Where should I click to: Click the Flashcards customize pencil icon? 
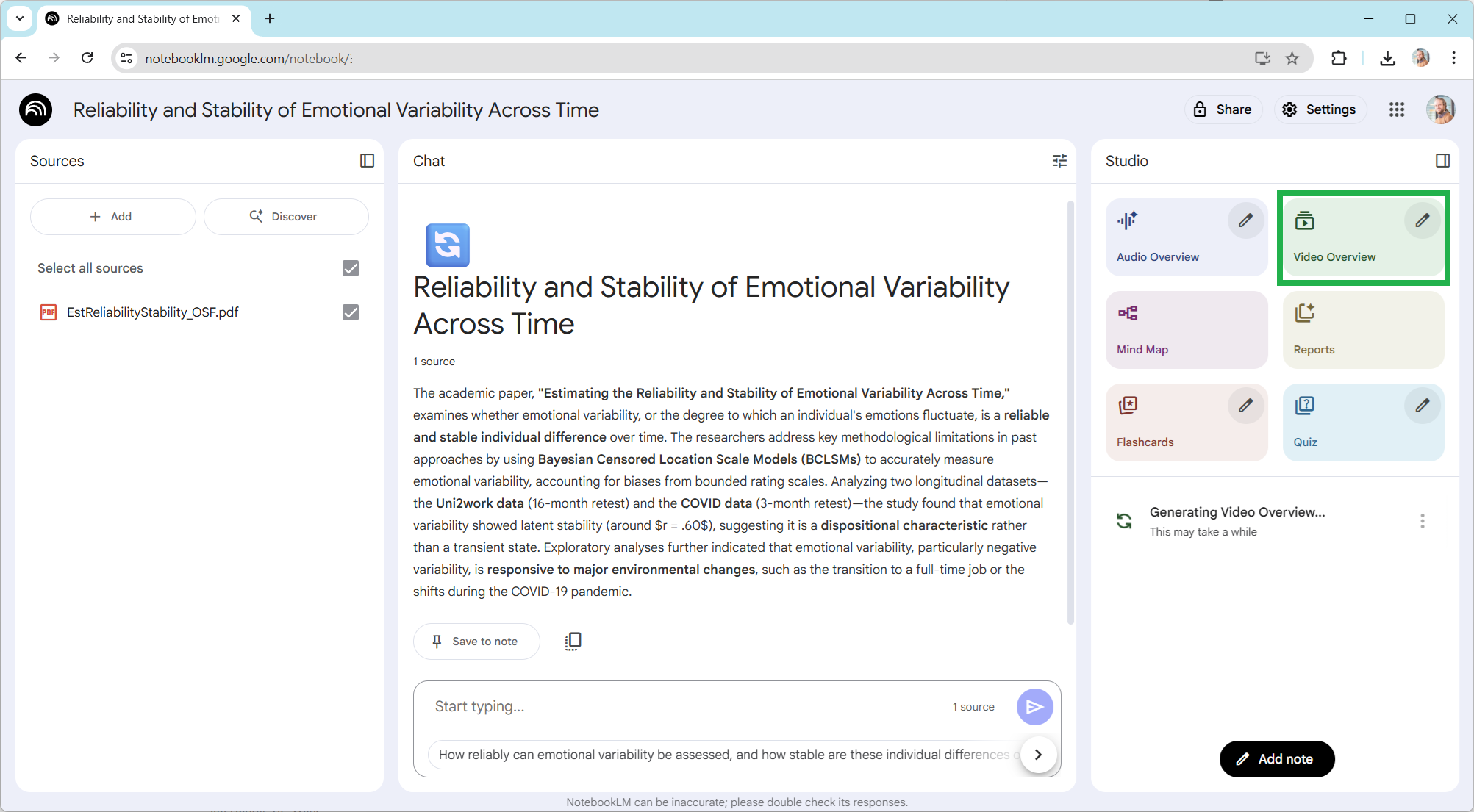pyautogui.click(x=1245, y=406)
